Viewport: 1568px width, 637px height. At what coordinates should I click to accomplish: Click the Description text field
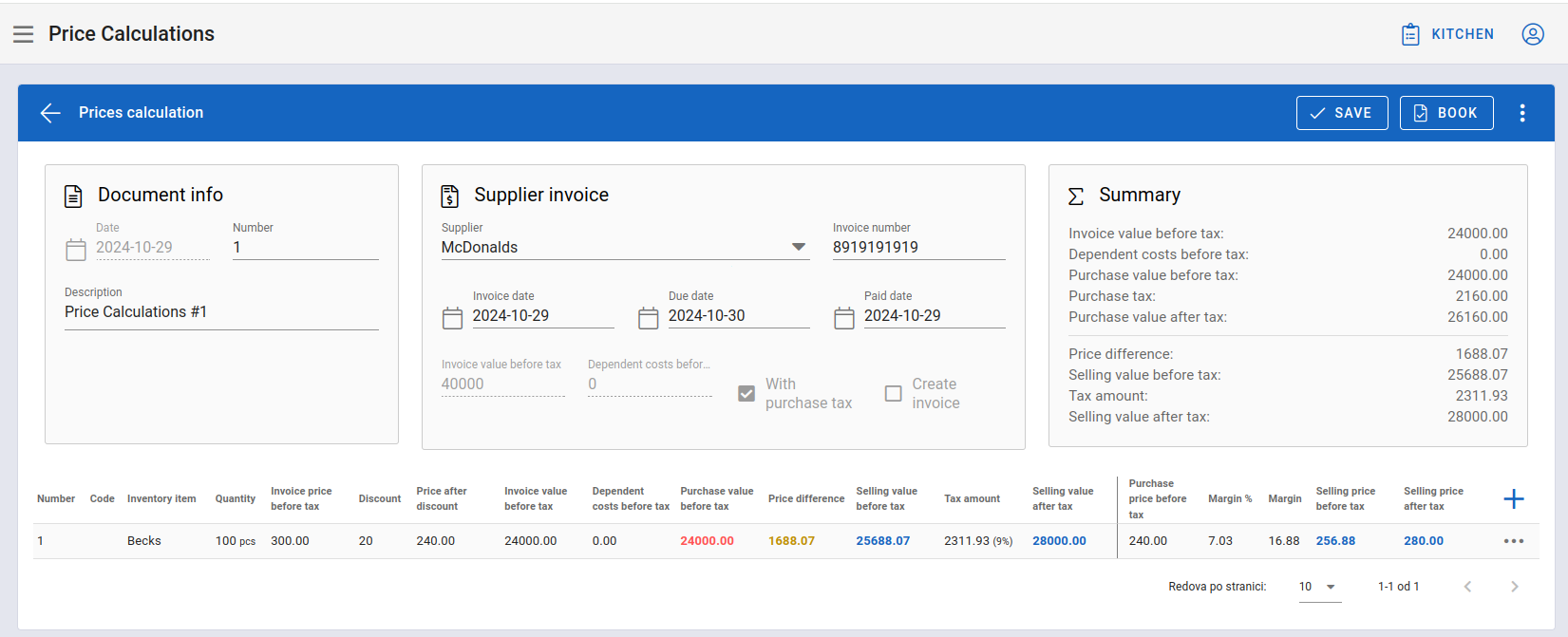(221, 312)
